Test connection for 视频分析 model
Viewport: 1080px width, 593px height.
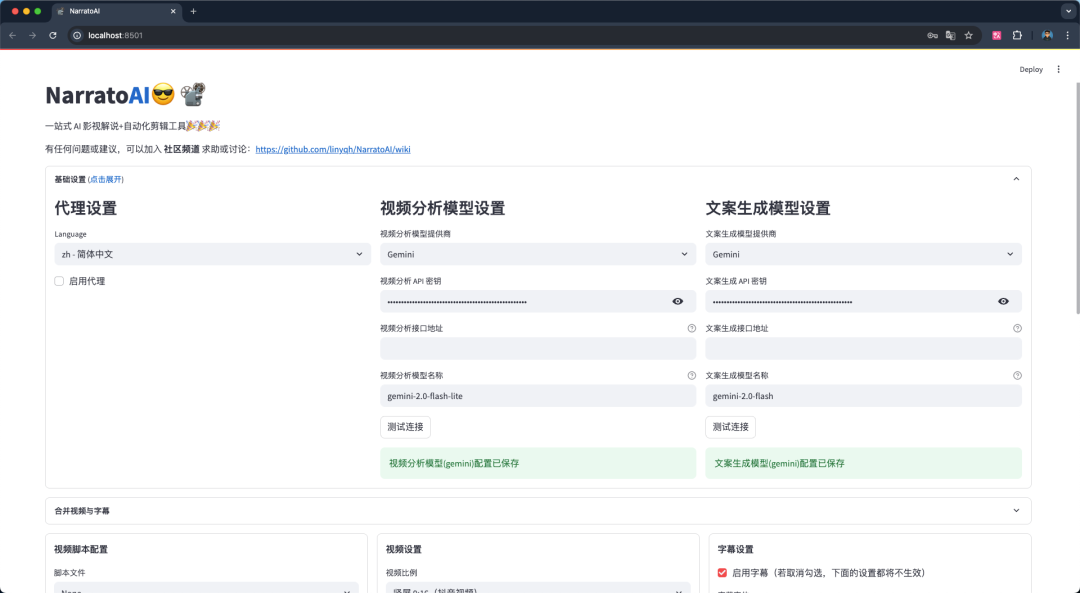click(405, 427)
